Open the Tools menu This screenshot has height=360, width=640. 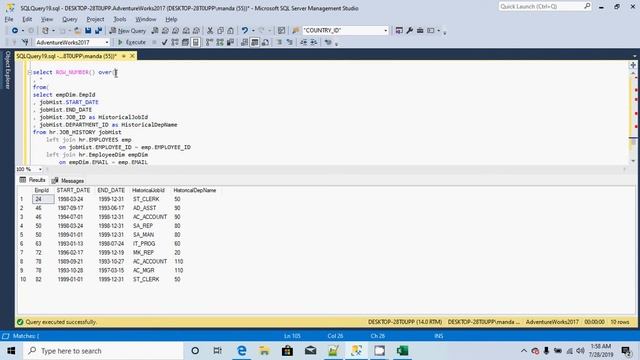coord(120,19)
